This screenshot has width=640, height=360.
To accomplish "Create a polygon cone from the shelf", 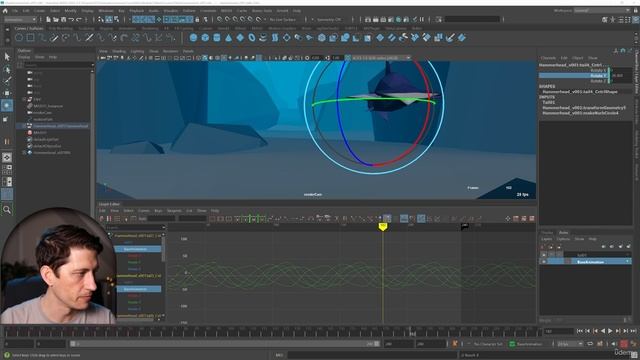I will click(229, 38).
